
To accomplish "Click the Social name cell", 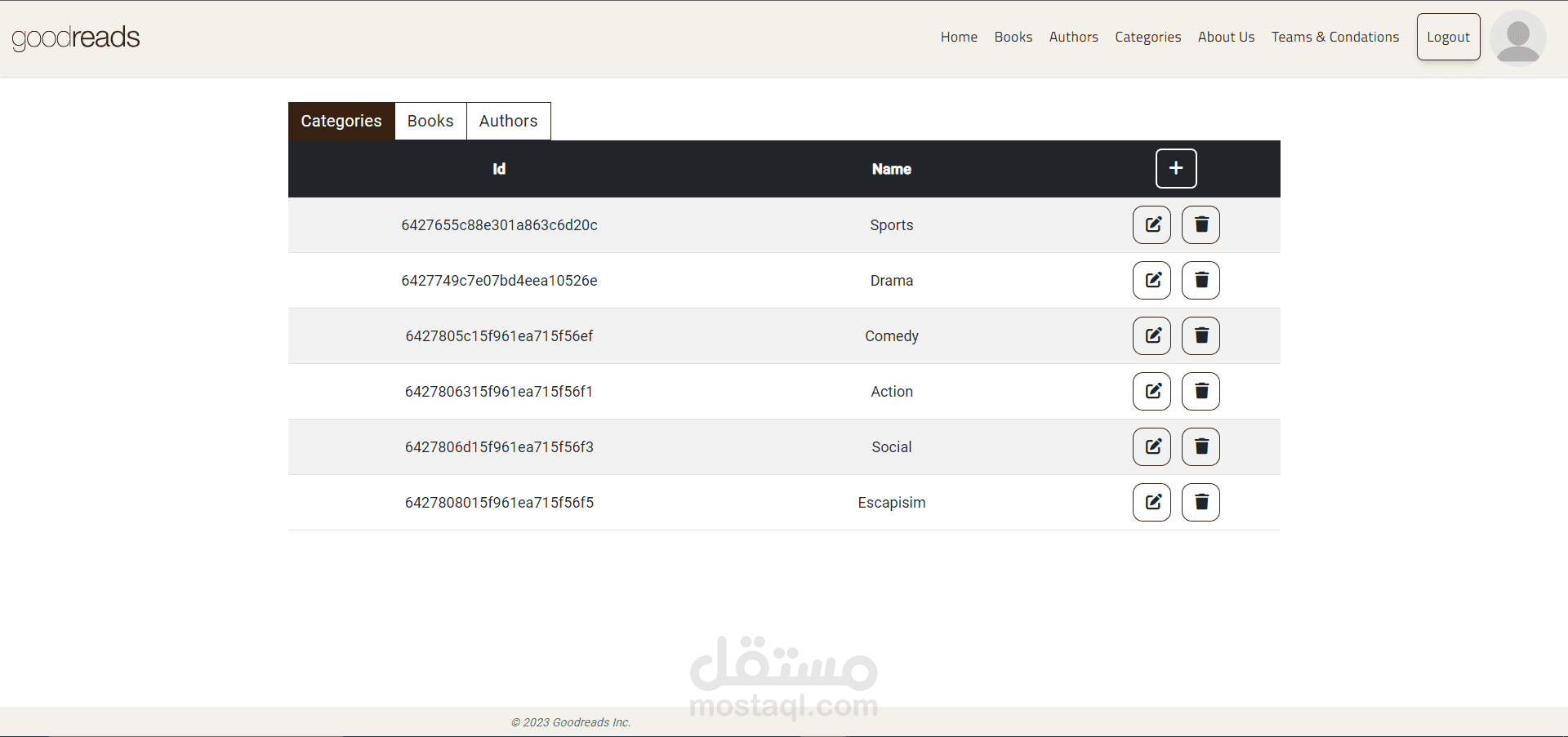I will [891, 447].
